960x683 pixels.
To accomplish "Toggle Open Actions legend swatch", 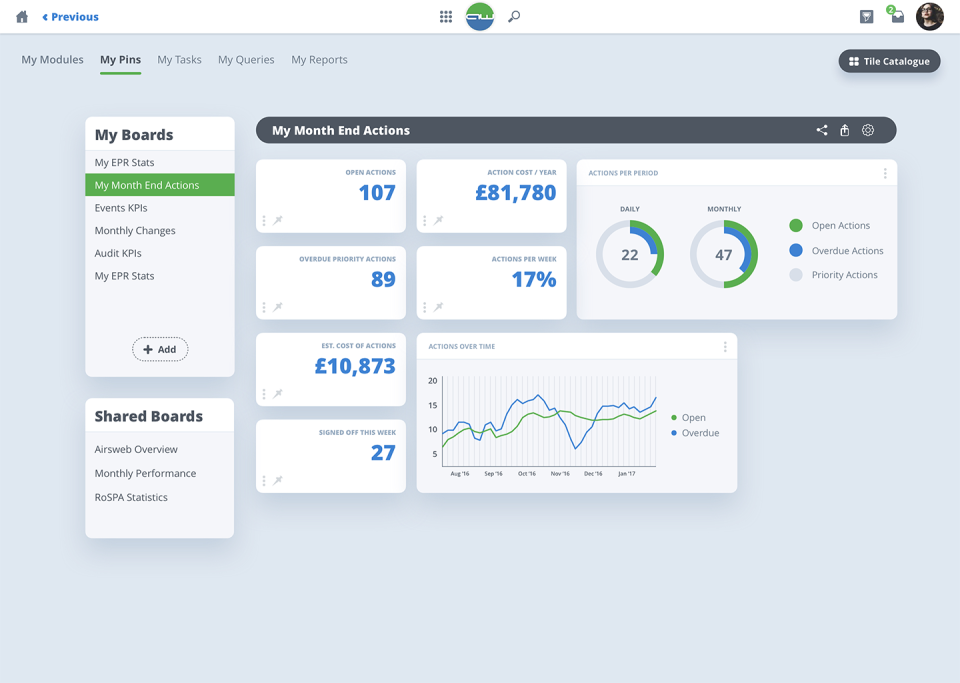I will click(796, 225).
